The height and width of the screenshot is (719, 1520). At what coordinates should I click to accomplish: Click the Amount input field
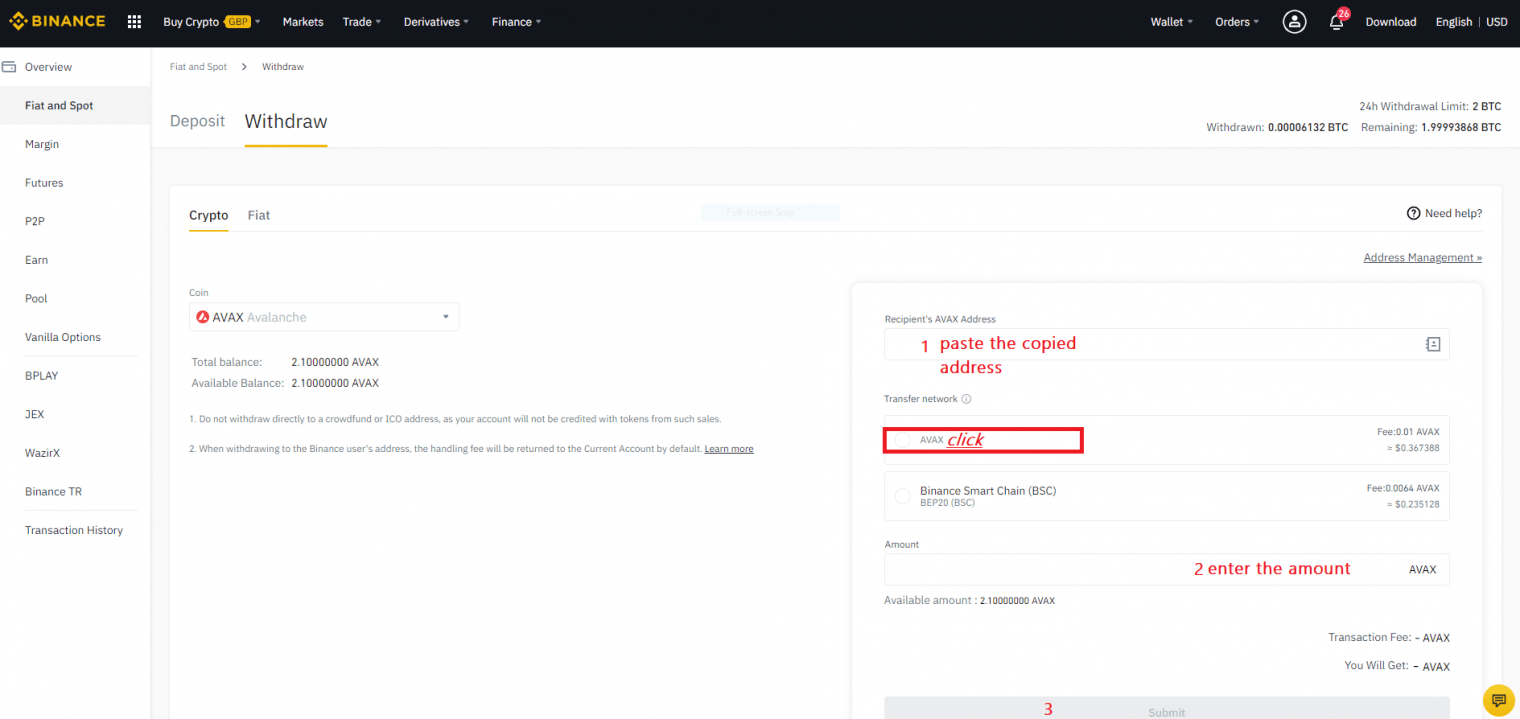click(1100, 569)
